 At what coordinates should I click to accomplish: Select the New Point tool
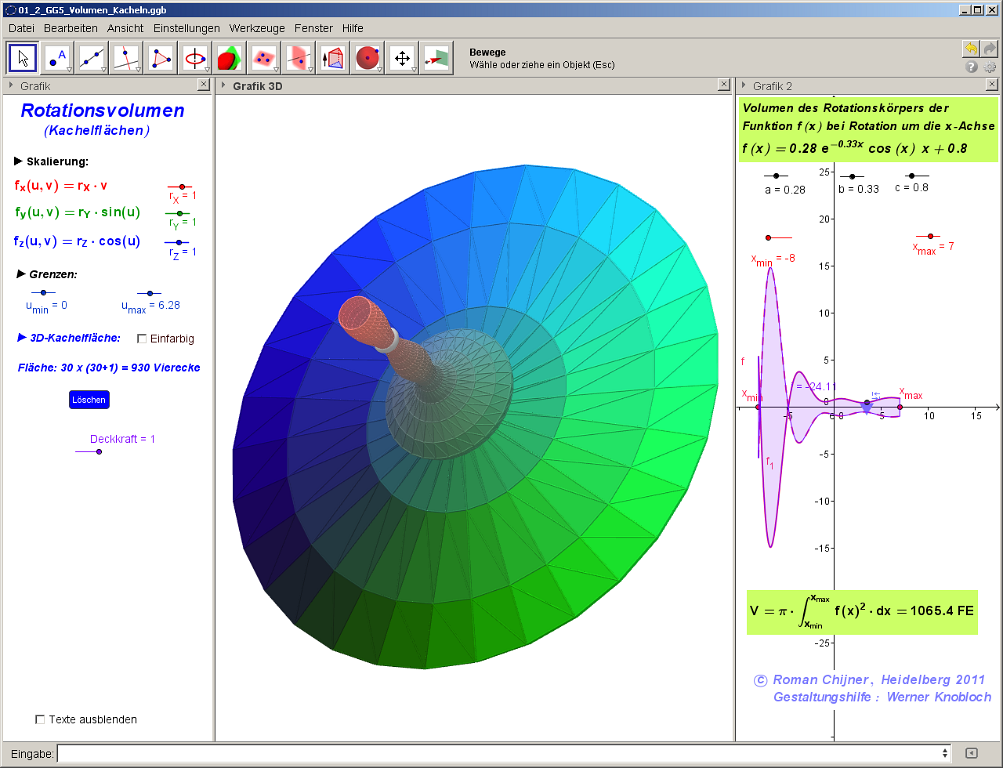58,58
